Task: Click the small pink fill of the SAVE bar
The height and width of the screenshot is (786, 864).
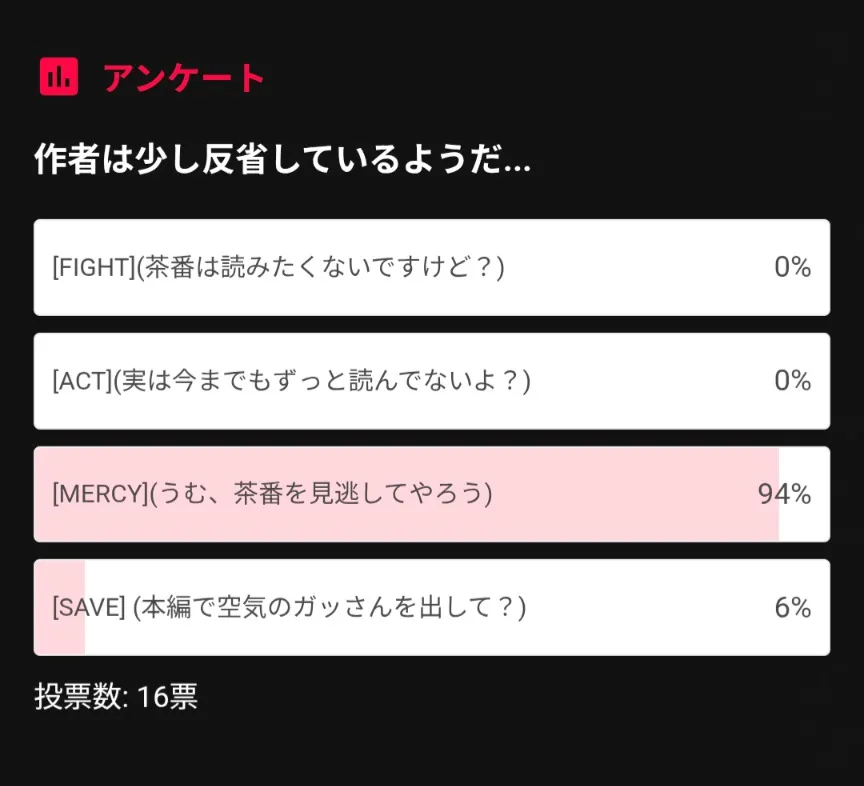Action: [x=60, y=635]
